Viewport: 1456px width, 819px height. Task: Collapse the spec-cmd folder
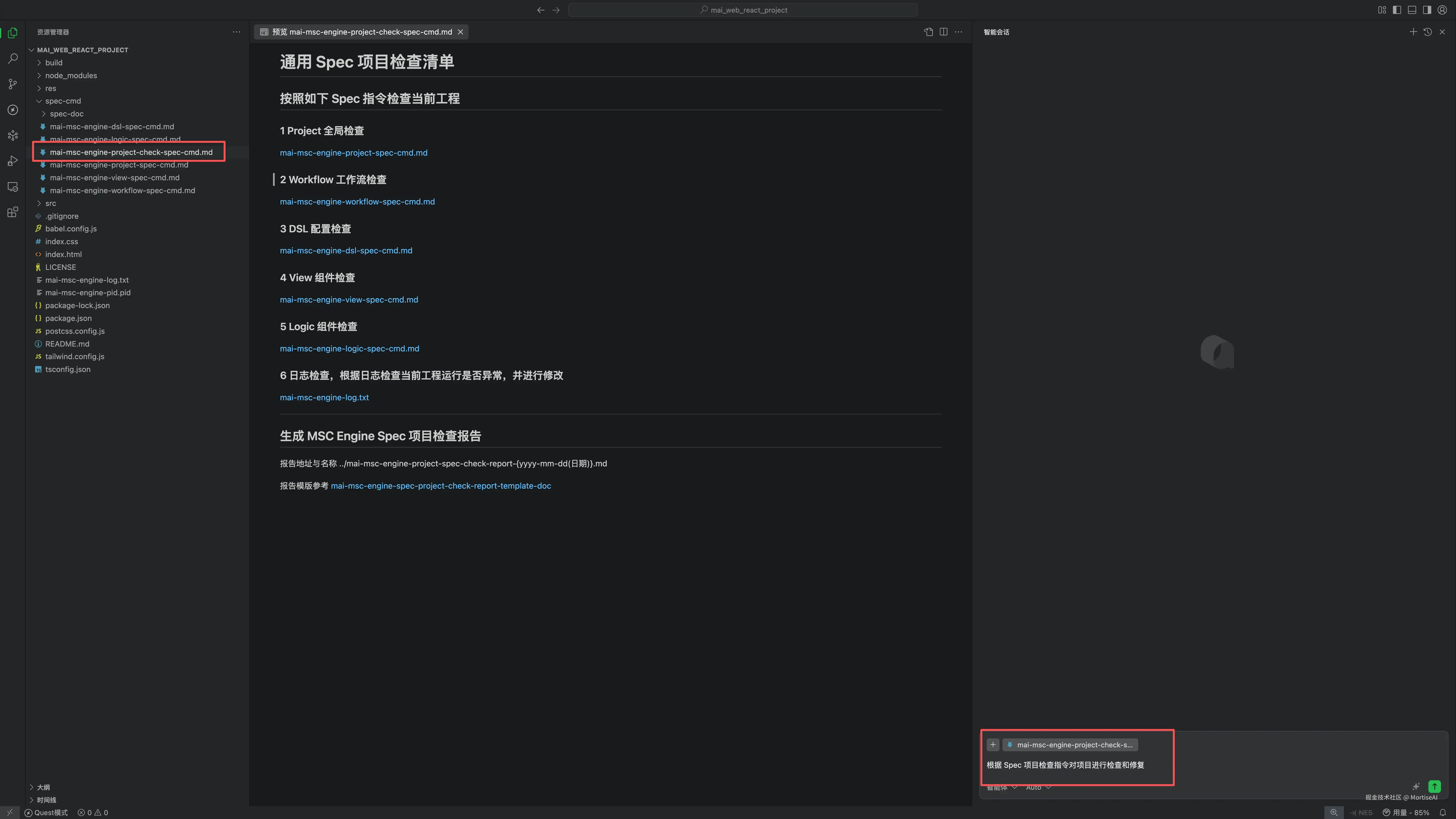pos(63,101)
